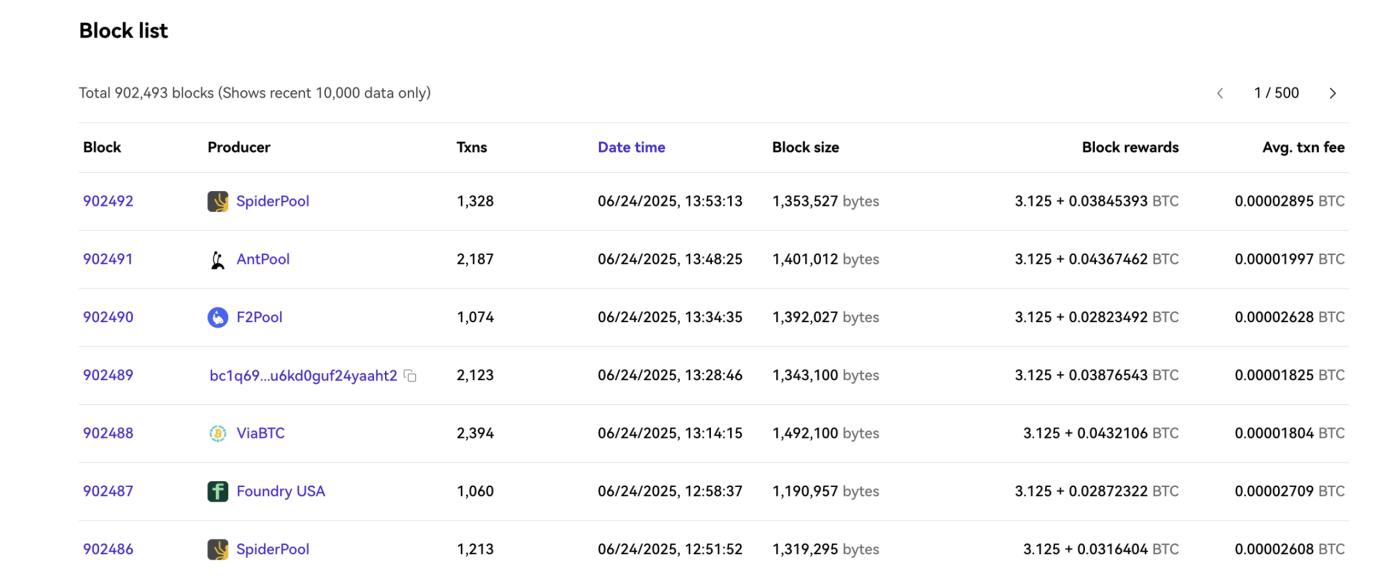Open block 902487

click(x=108, y=491)
